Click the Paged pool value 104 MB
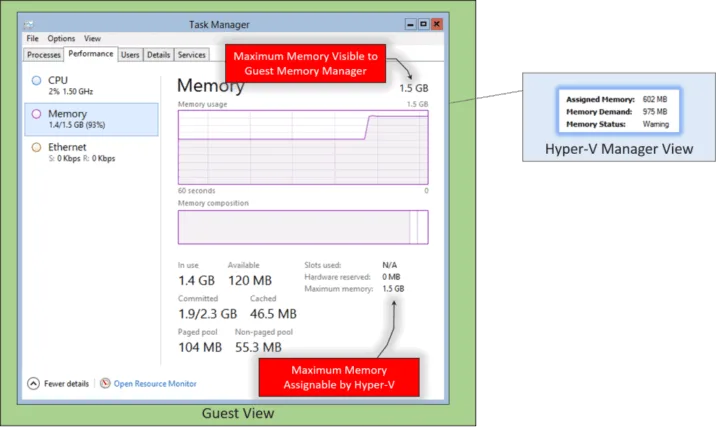Viewport: 716px width, 432px height. pyautogui.click(x=200, y=347)
